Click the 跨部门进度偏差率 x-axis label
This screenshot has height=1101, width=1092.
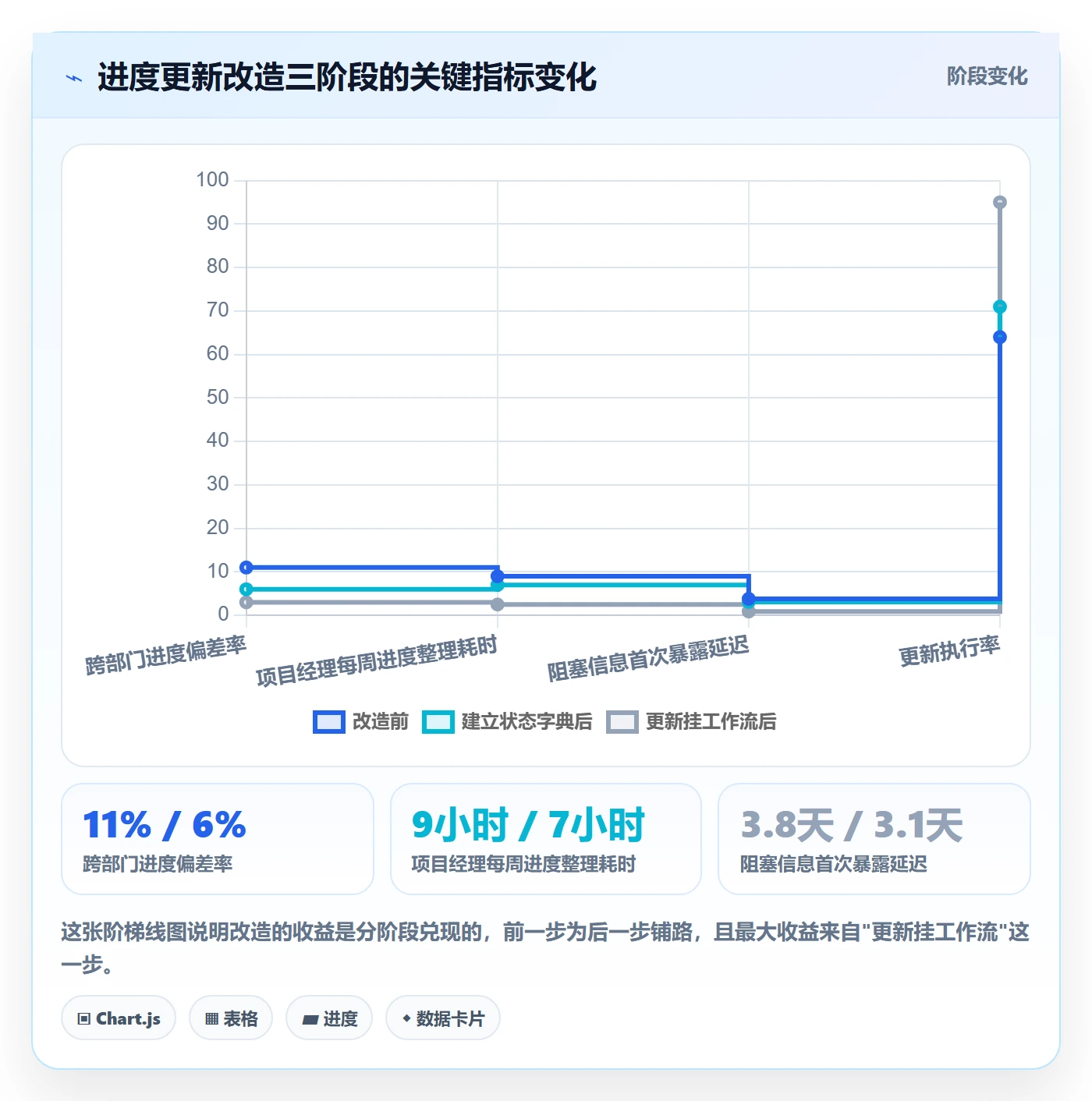[166, 656]
